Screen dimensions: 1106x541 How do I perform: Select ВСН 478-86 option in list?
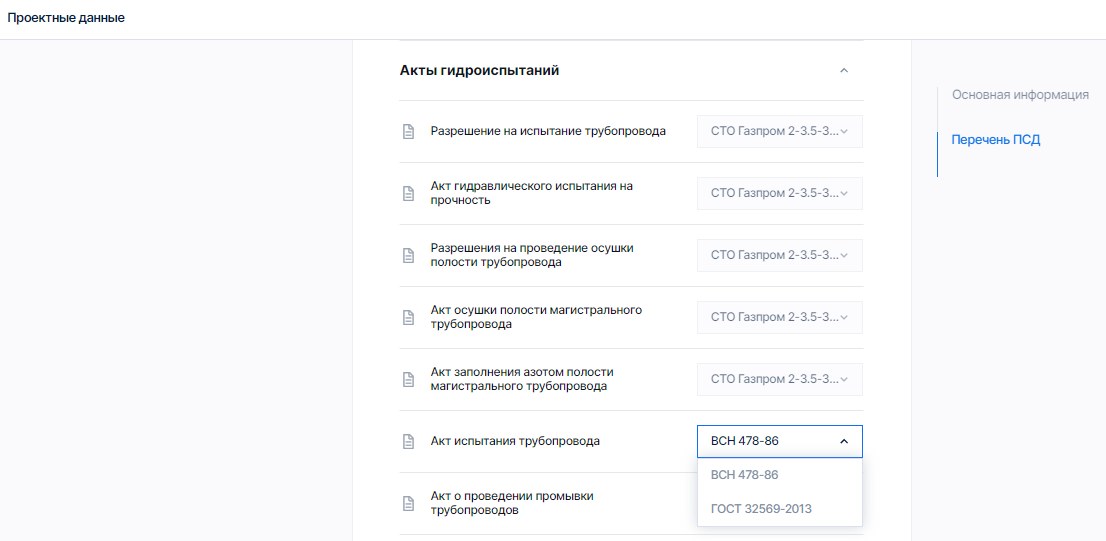(779, 475)
